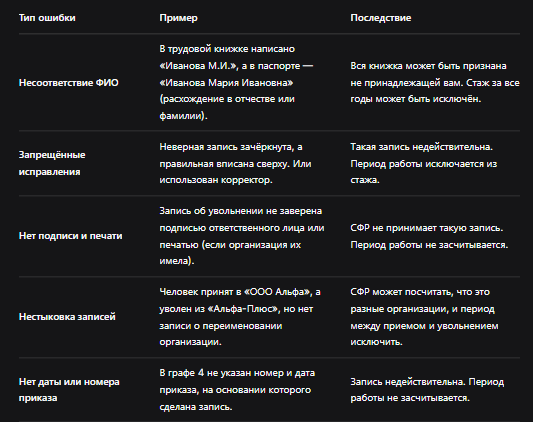The width and height of the screenshot is (533, 422).
Task: Click the text 'Стаж за все годы может быть исключён'
Action: click(435, 91)
